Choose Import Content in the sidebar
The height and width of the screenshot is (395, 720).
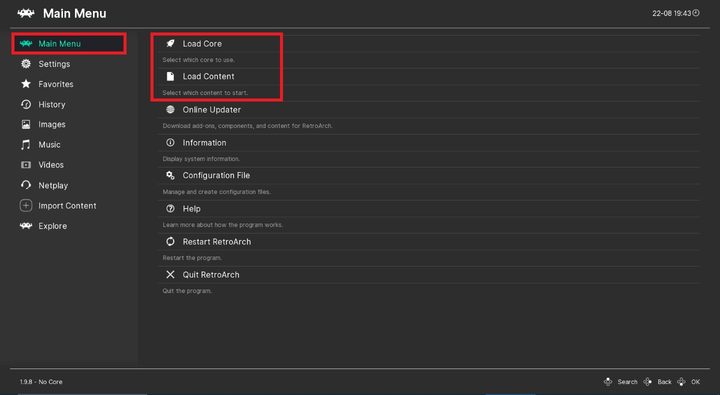[69, 205]
